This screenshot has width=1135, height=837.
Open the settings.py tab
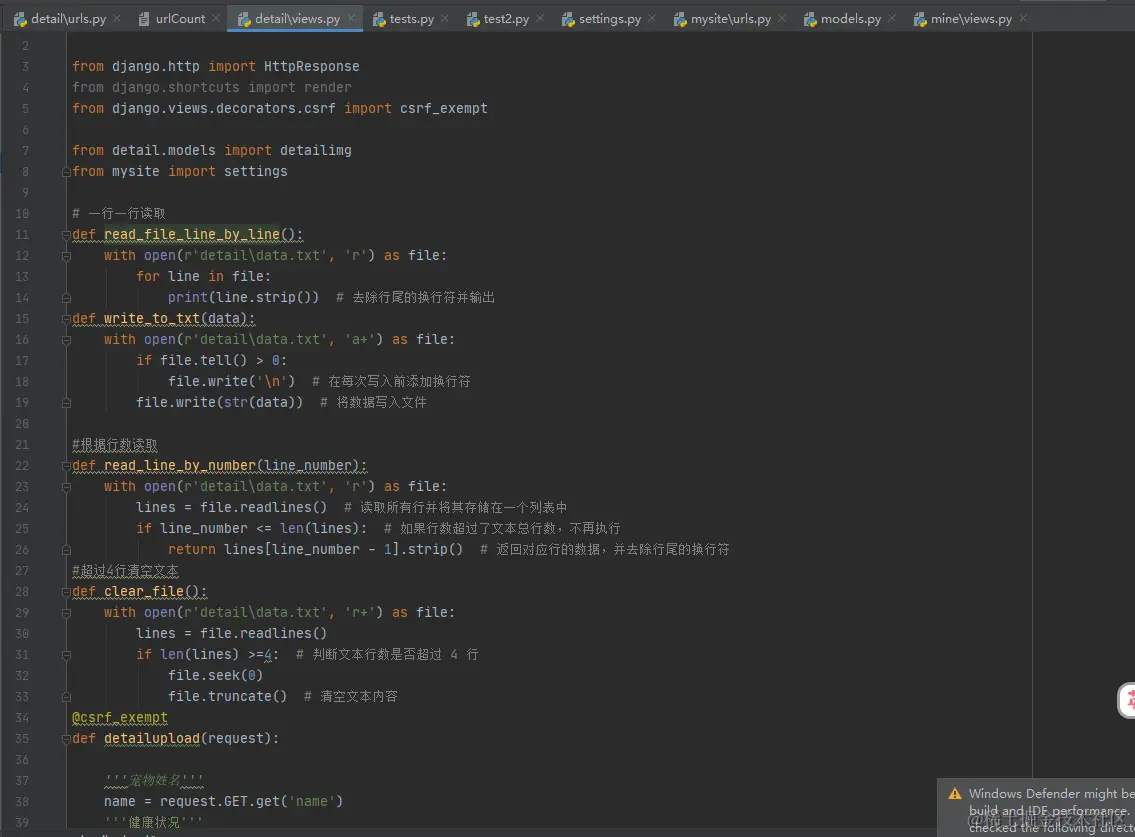[x=609, y=19]
